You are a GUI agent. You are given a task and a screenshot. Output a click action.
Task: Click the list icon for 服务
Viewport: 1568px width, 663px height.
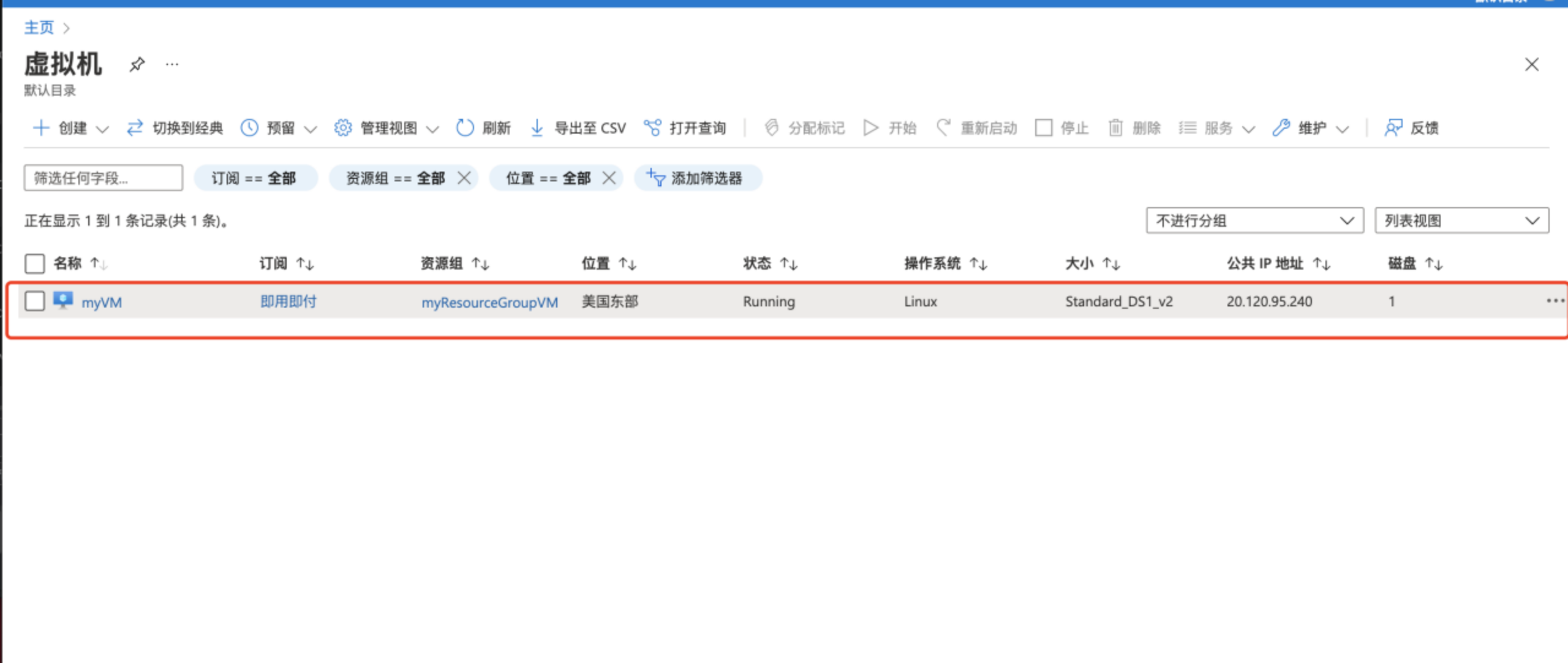click(1188, 128)
